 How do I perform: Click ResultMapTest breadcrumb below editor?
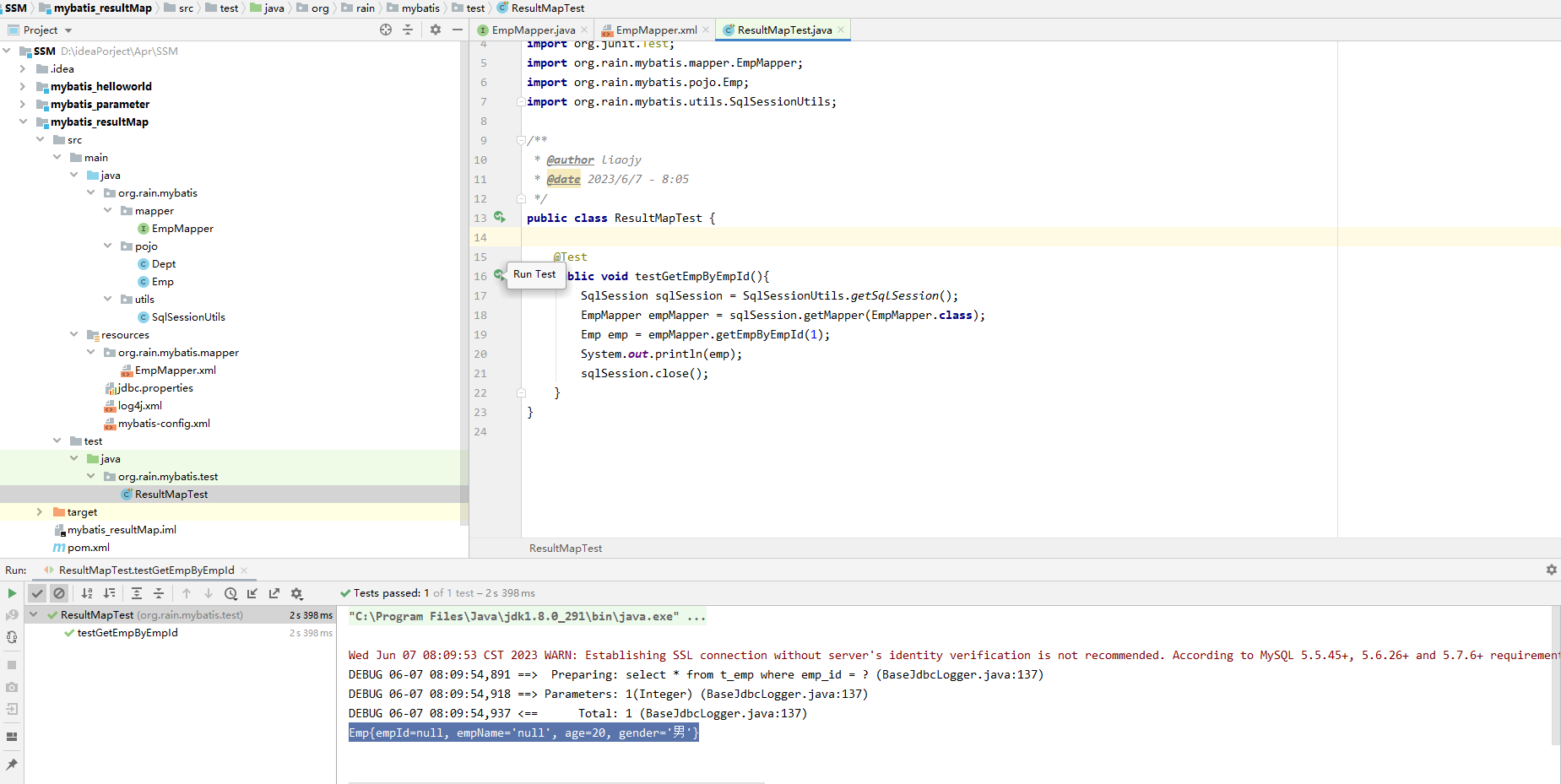pos(566,549)
